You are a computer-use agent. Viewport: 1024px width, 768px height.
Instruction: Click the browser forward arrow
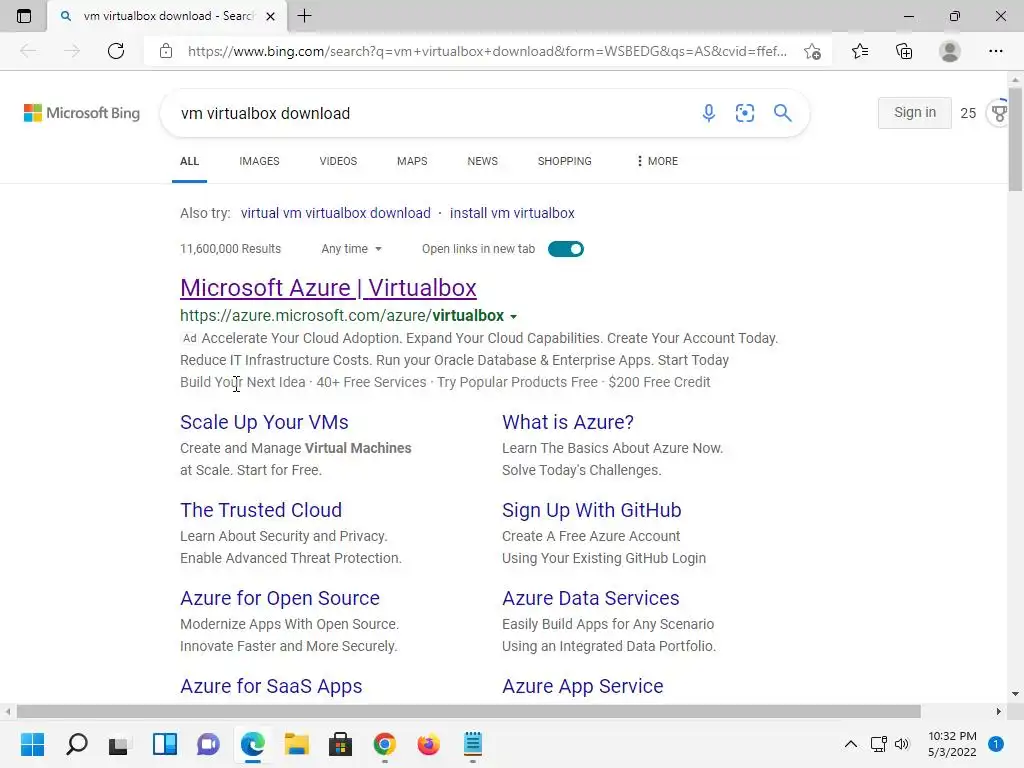[x=72, y=51]
